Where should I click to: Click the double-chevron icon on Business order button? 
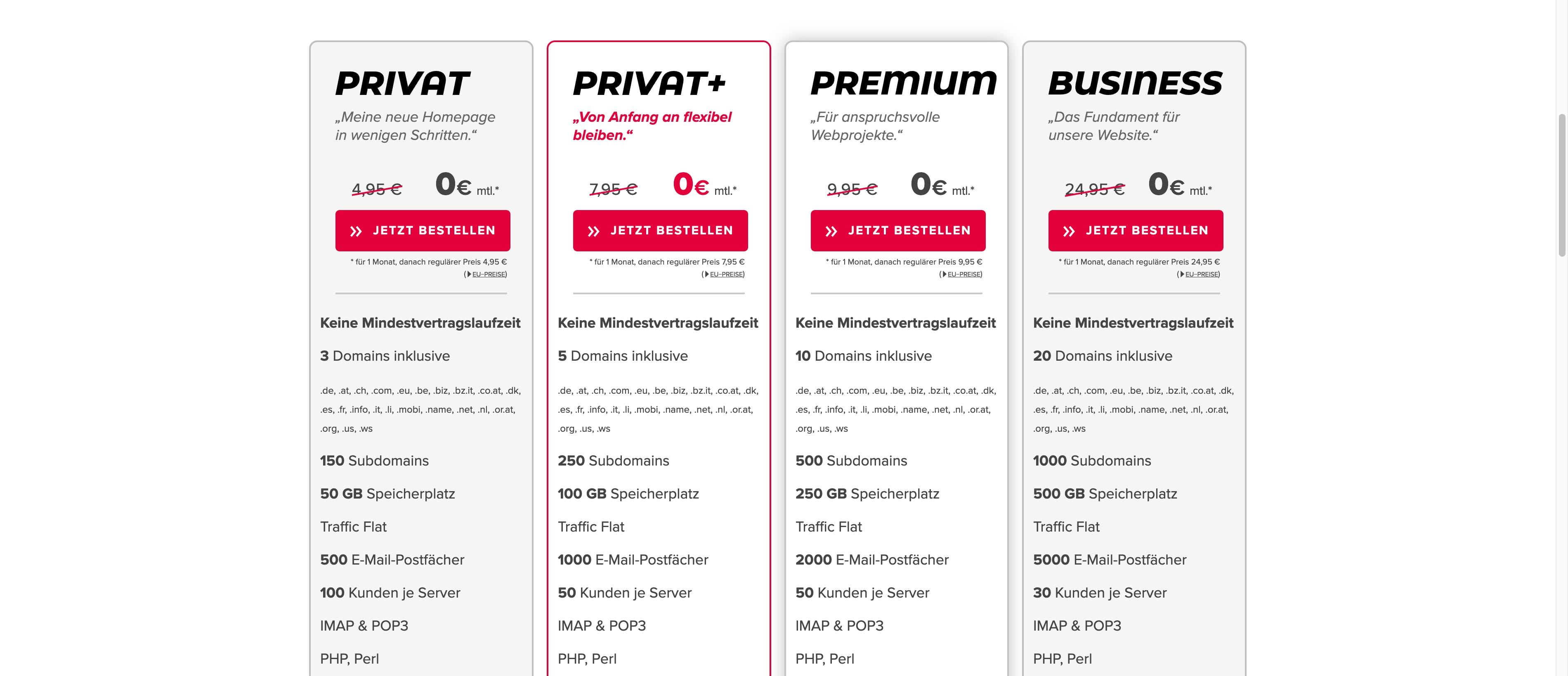pos(1069,232)
